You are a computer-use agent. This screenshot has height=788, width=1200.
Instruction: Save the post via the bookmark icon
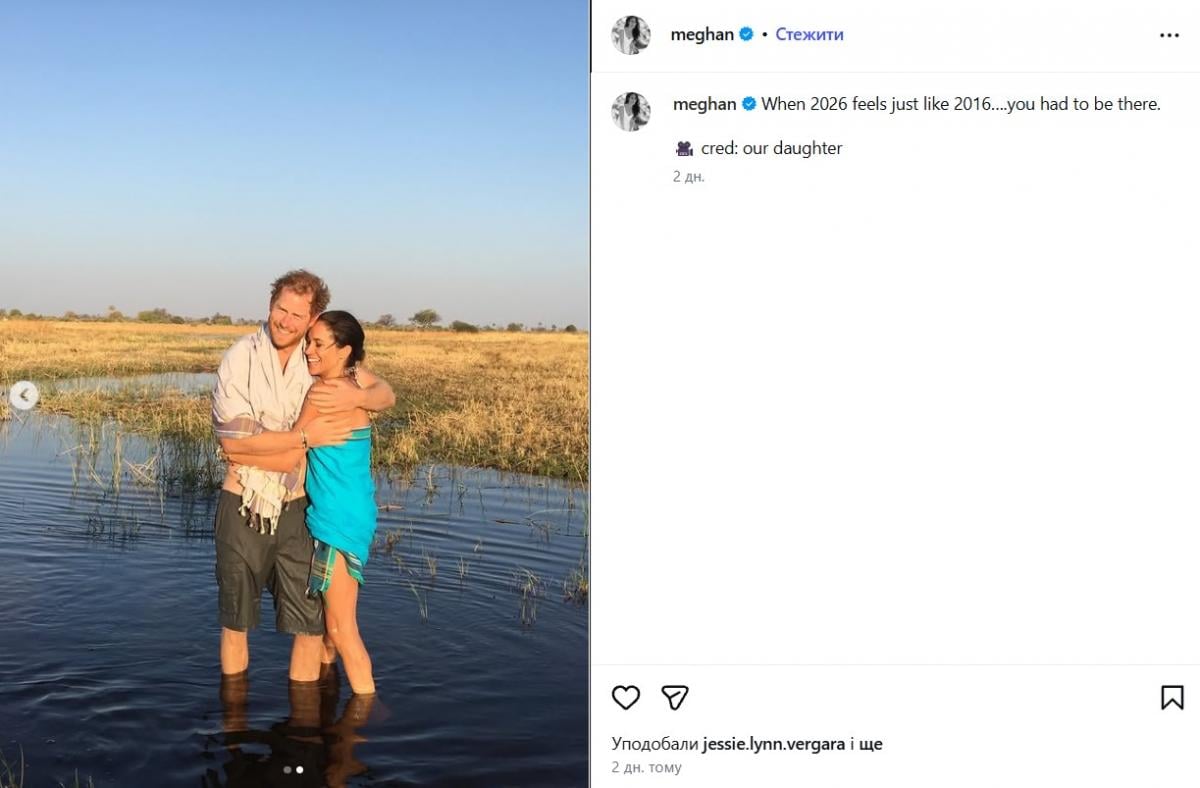click(1171, 697)
